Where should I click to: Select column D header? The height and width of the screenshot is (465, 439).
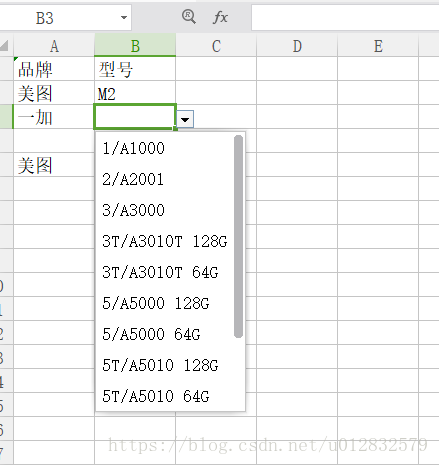297,46
